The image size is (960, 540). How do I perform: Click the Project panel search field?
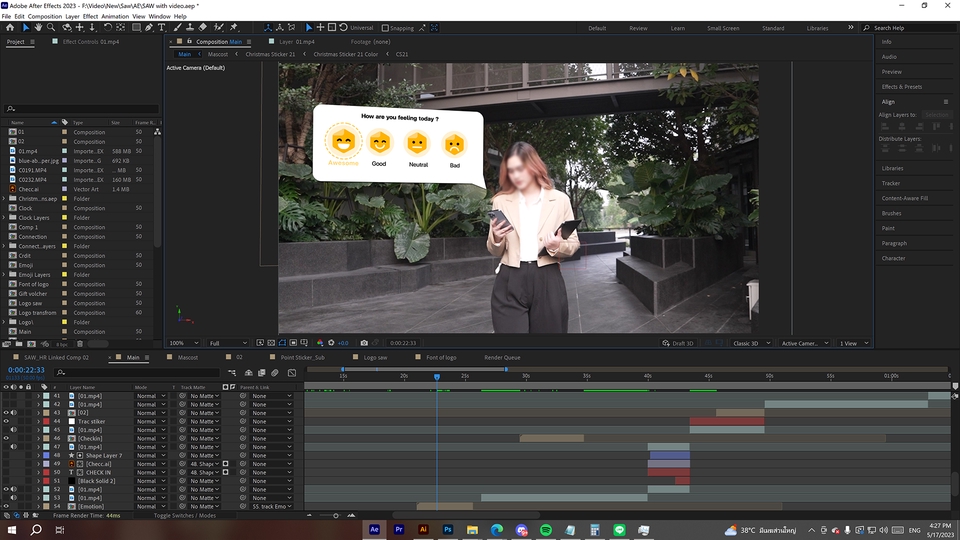[x=82, y=108]
